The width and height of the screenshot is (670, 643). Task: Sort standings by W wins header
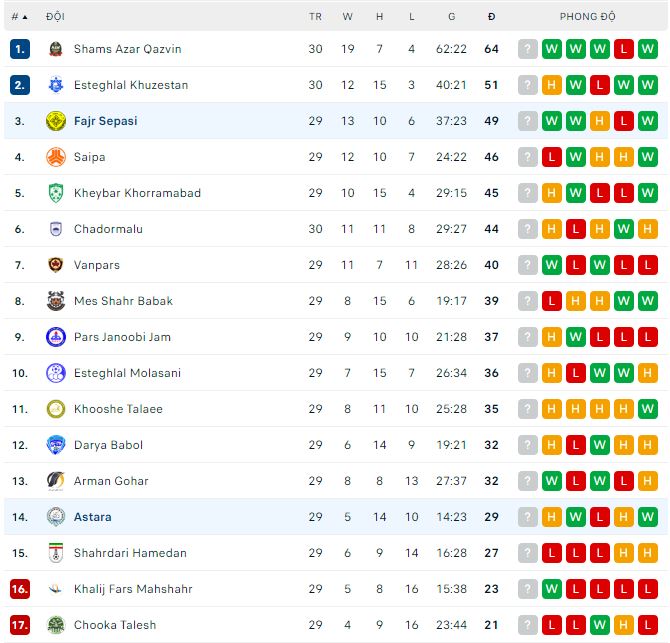(348, 17)
